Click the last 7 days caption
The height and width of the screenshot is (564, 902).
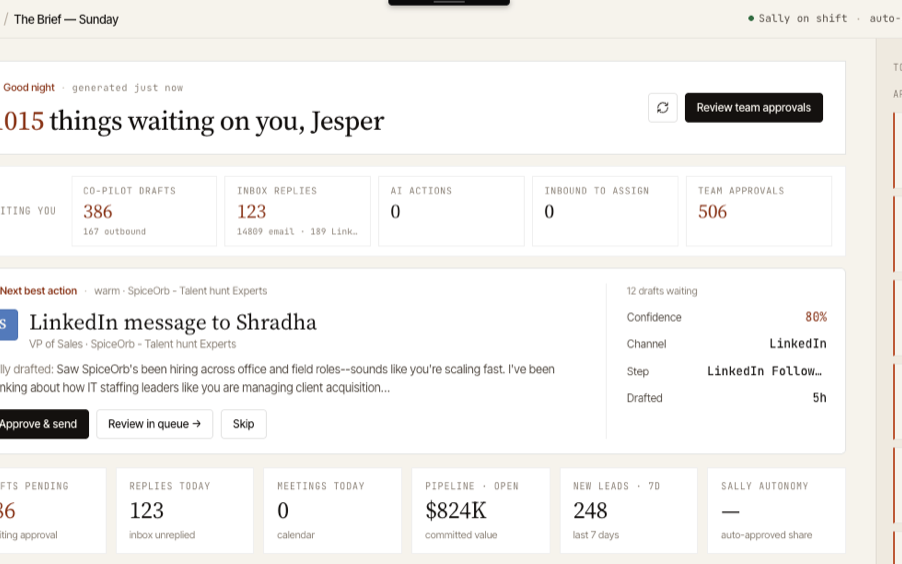click(x=596, y=535)
